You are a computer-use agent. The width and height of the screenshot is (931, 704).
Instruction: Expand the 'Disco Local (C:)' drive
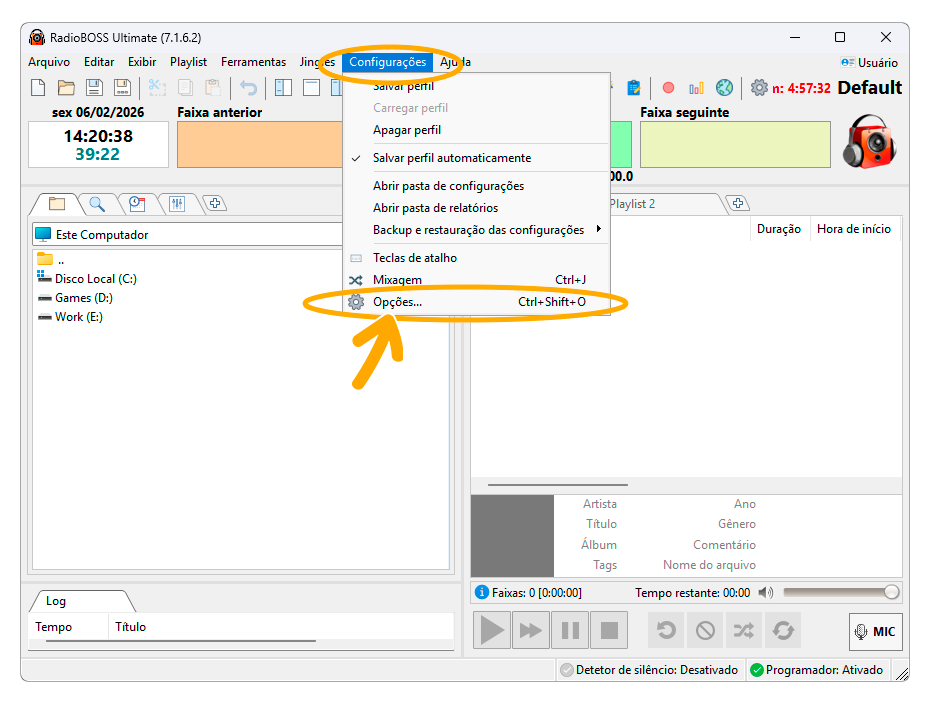pos(95,279)
